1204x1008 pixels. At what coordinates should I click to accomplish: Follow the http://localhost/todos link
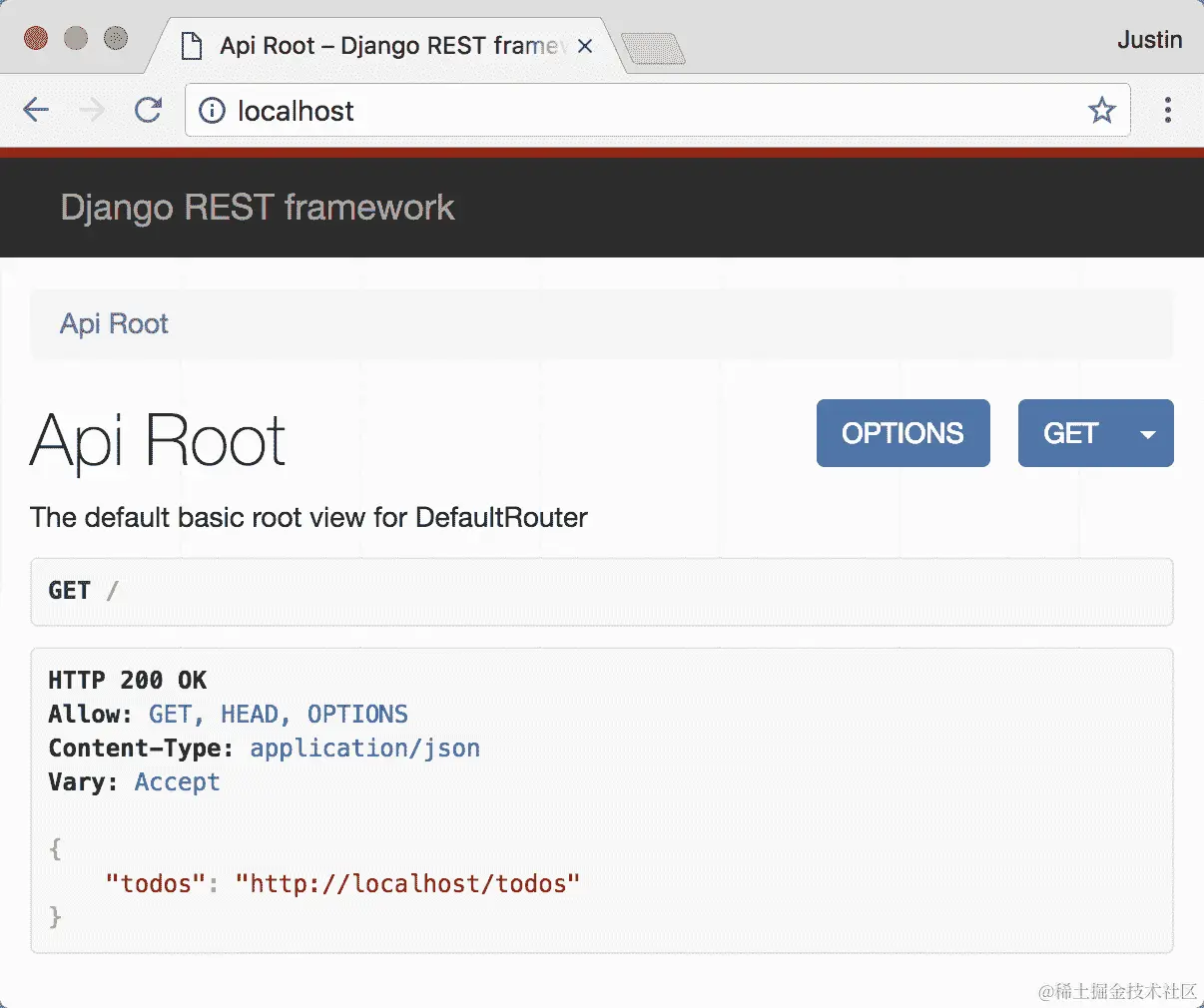tap(407, 883)
